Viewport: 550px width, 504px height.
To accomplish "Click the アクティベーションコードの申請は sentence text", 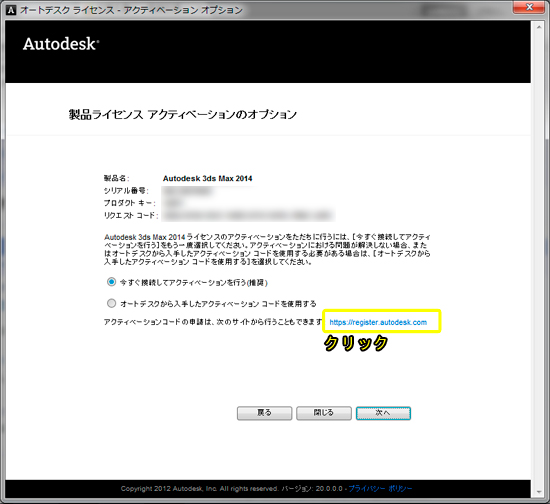I will click(213, 322).
